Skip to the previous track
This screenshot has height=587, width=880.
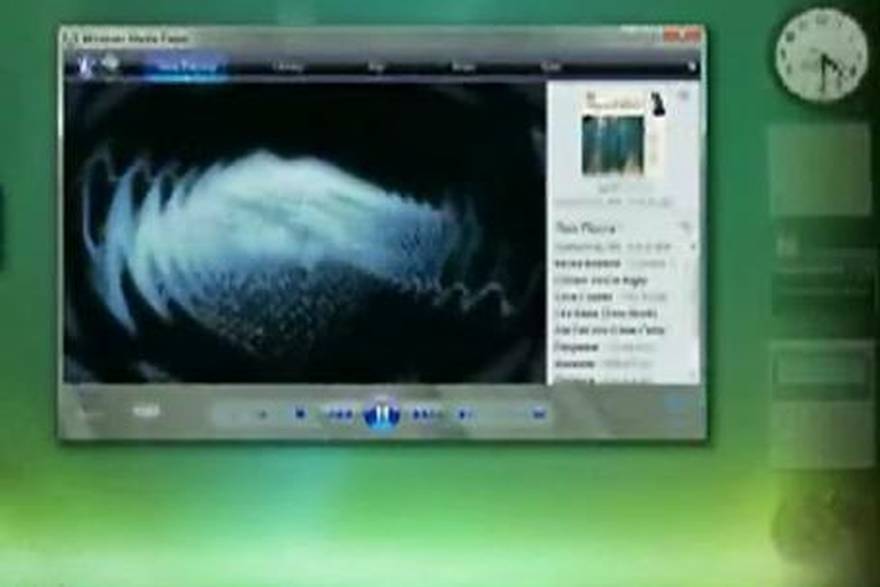click(x=340, y=413)
